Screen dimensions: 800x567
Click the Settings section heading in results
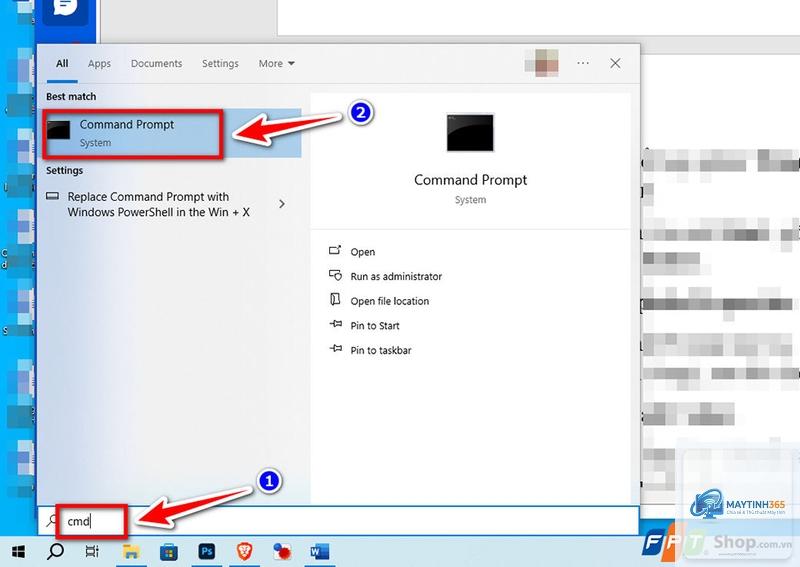point(64,170)
